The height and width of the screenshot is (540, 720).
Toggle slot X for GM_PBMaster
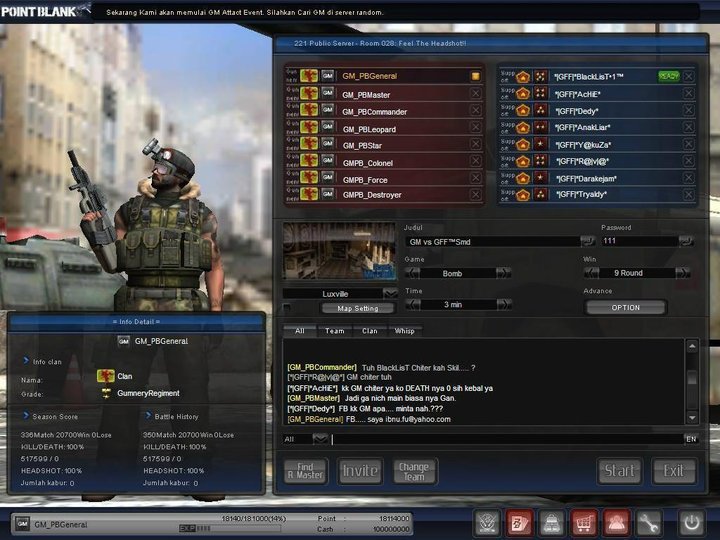click(x=475, y=93)
